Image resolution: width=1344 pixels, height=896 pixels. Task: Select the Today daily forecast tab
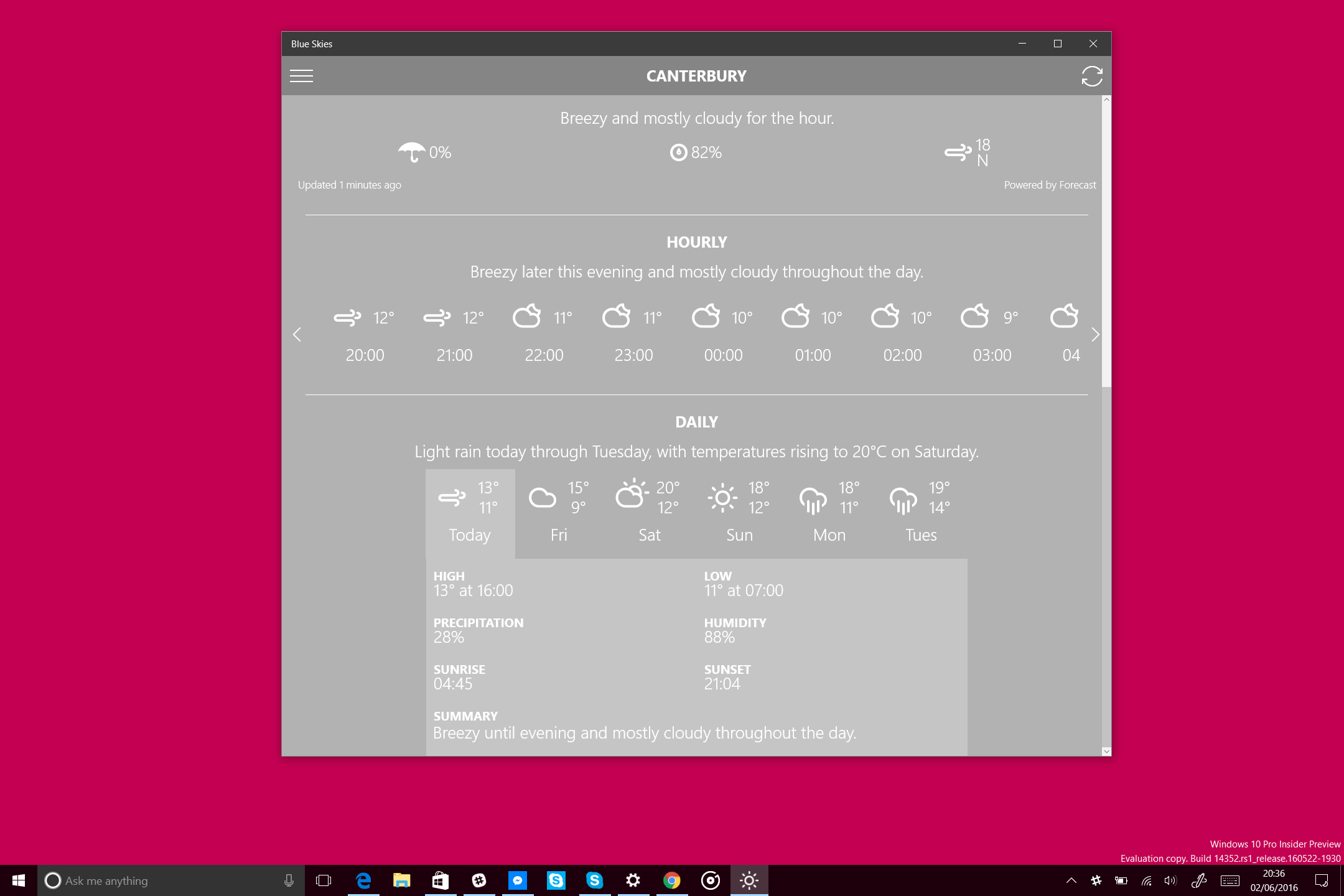(470, 513)
